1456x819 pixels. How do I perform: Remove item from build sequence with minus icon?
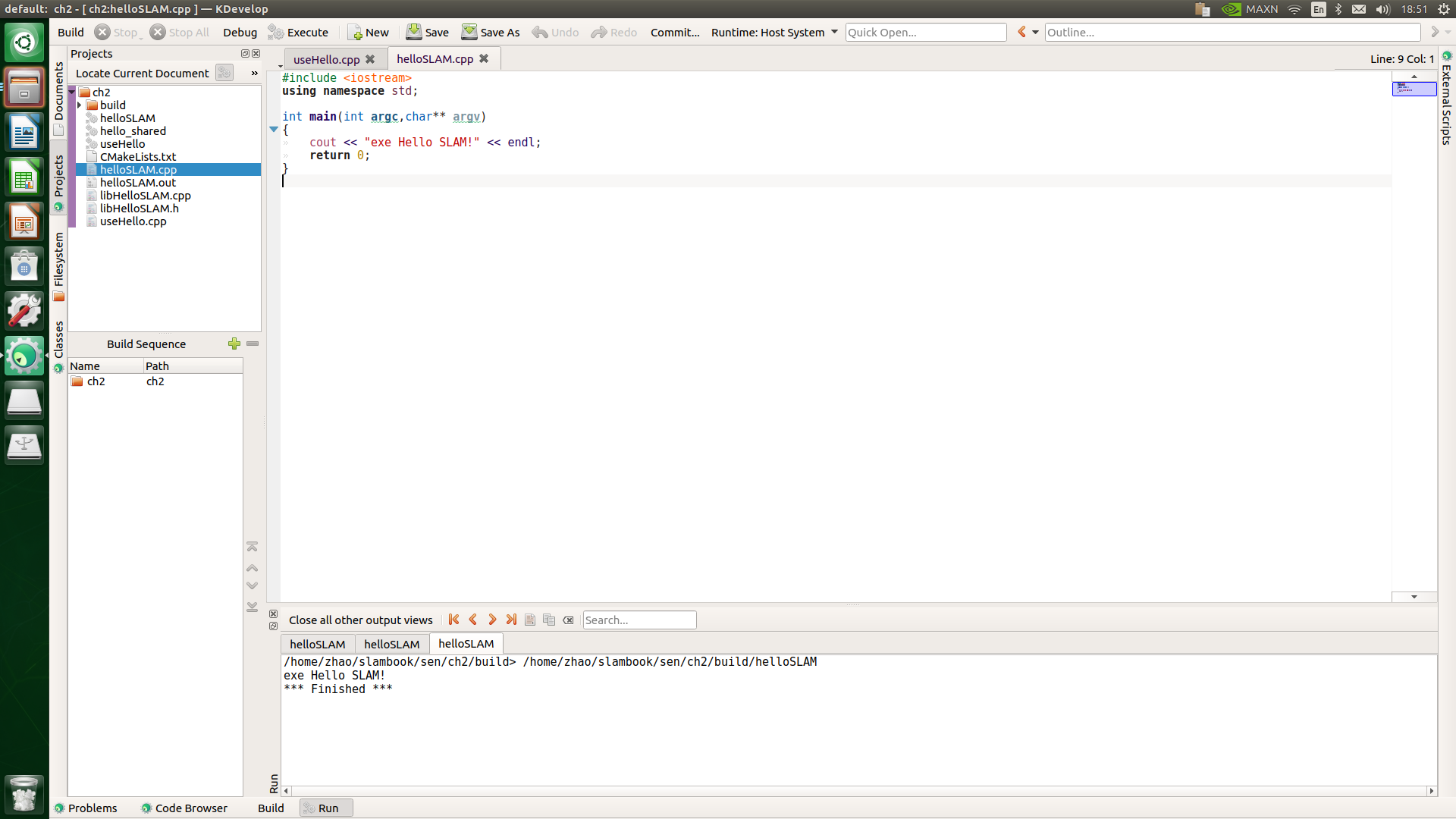(x=253, y=344)
